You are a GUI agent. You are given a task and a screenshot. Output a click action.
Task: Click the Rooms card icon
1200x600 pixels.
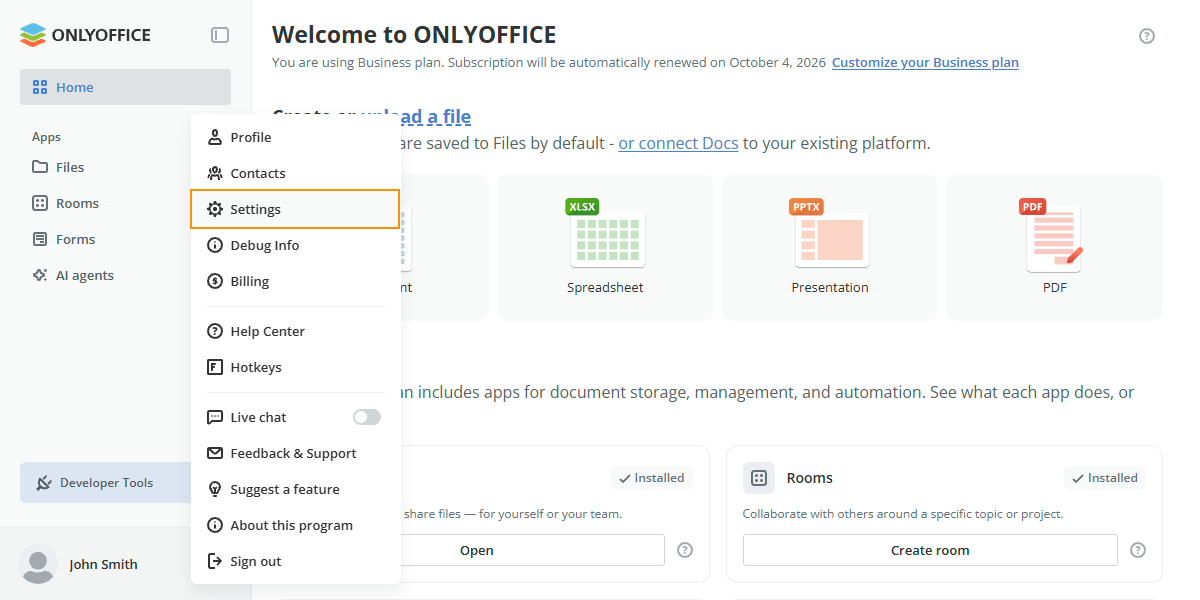[759, 478]
